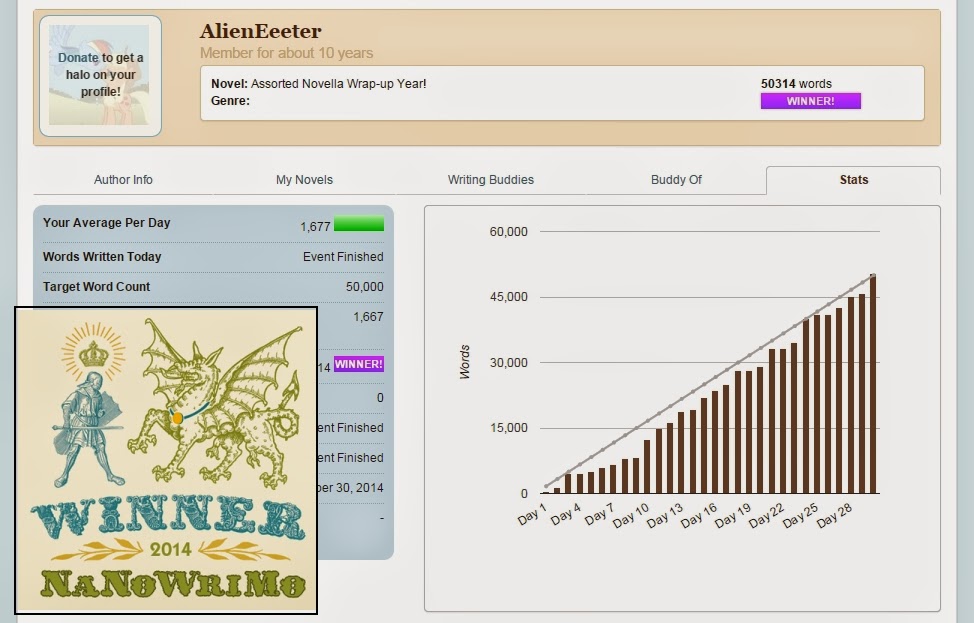Click the Words Written Today label
Image resolution: width=974 pixels, height=623 pixels.
click(x=102, y=257)
